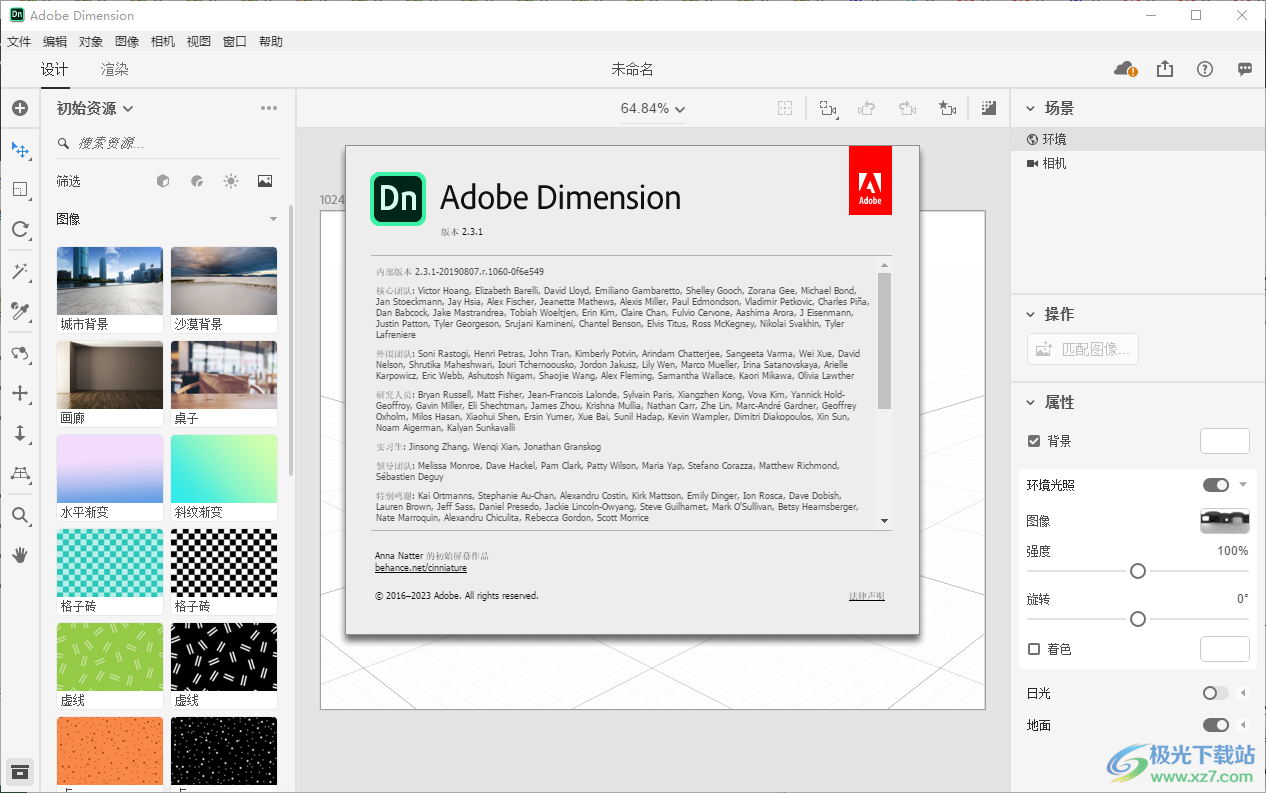
Task: Filter assets by images icon
Action: (x=265, y=181)
